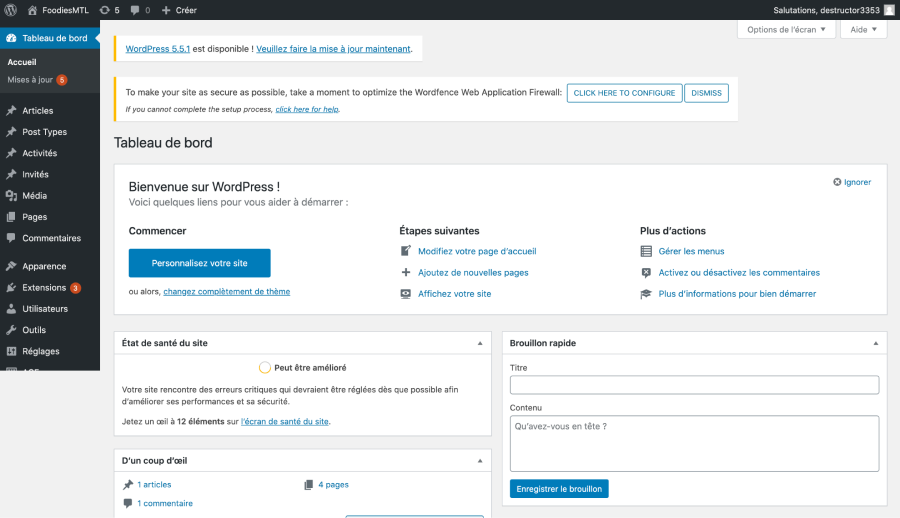Open the Créer menu in admin bar

coord(179,10)
